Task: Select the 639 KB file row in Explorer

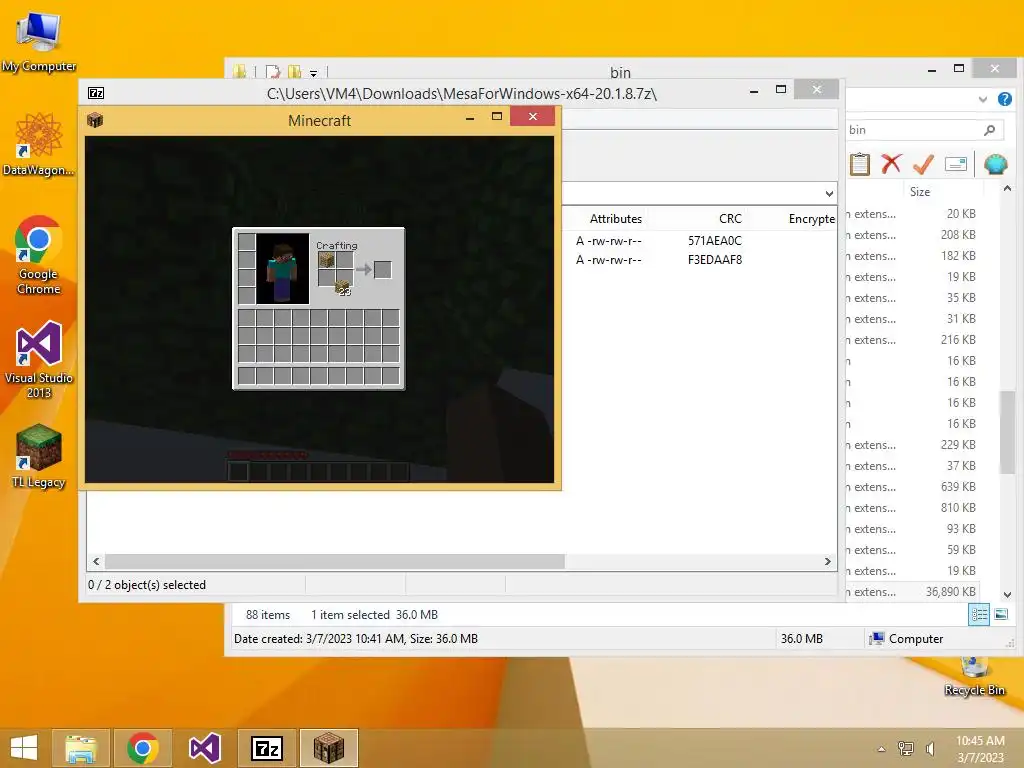Action: tap(914, 487)
